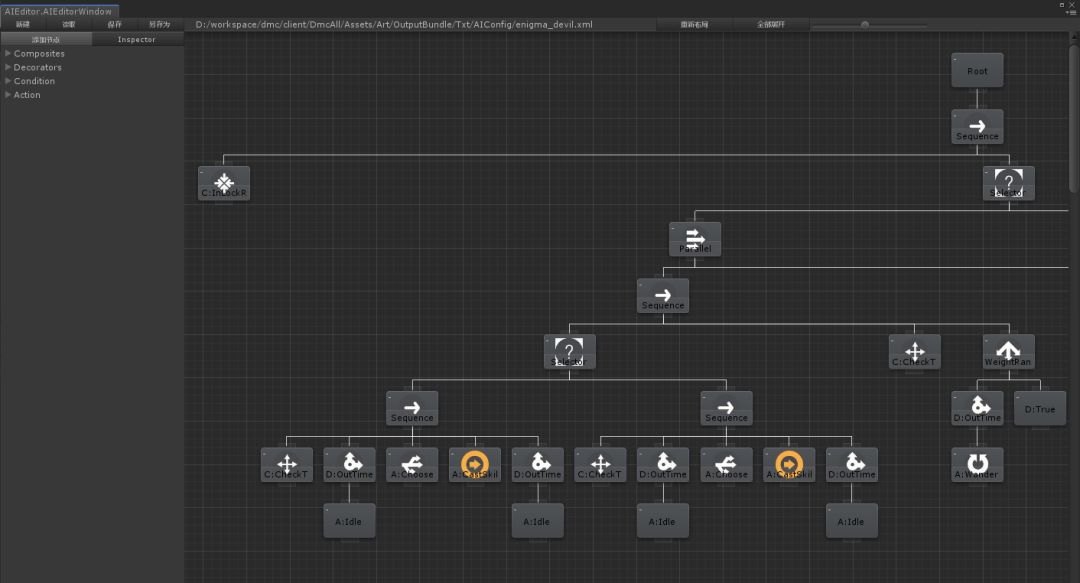Select the Parallel node icon
The height and width of the screenshot is (583, 1080).
tap(695, 239)
